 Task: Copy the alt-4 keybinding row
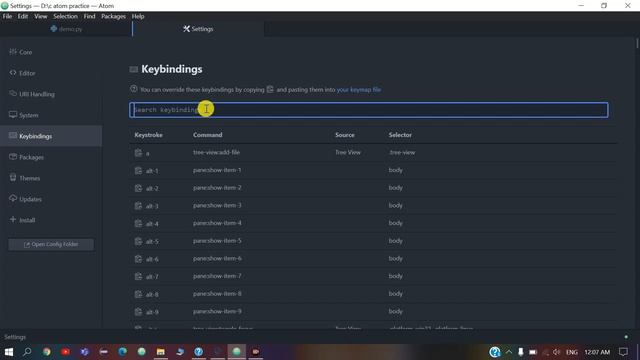click(138, 223)
